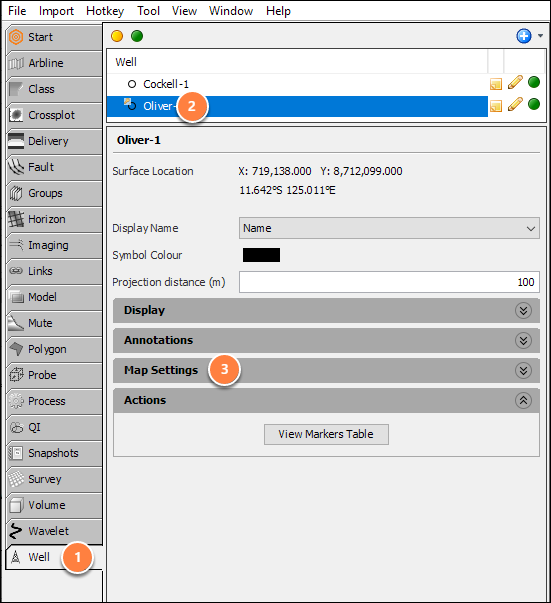551x603 pixels.
Task: Click the black Symbol Colour swatch
Action: 261,255
